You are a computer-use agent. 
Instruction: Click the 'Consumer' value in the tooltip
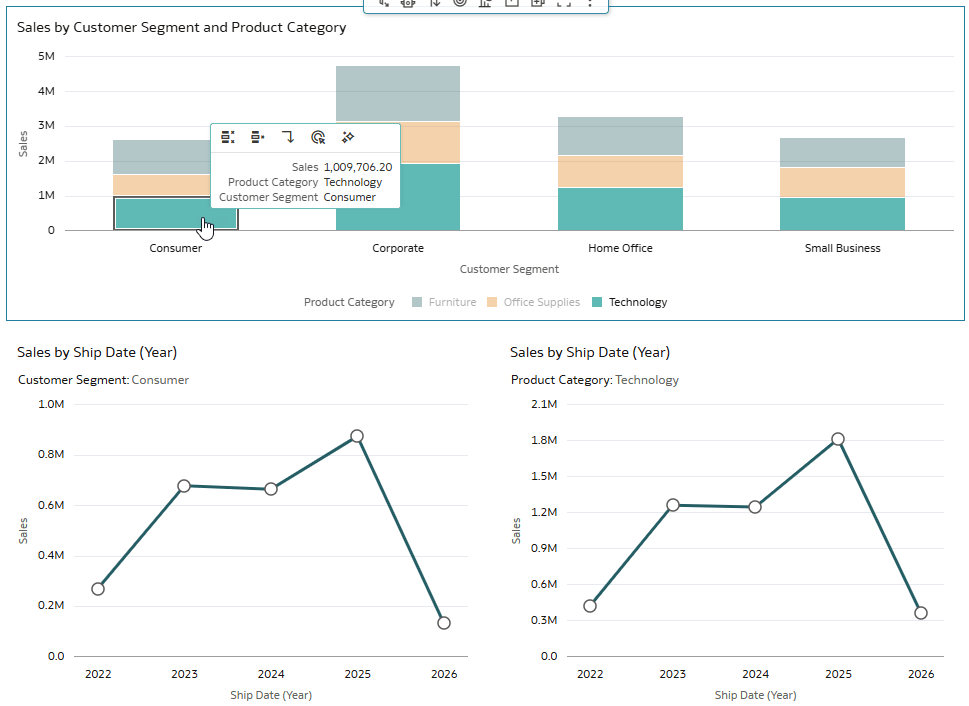click(350, 197)
